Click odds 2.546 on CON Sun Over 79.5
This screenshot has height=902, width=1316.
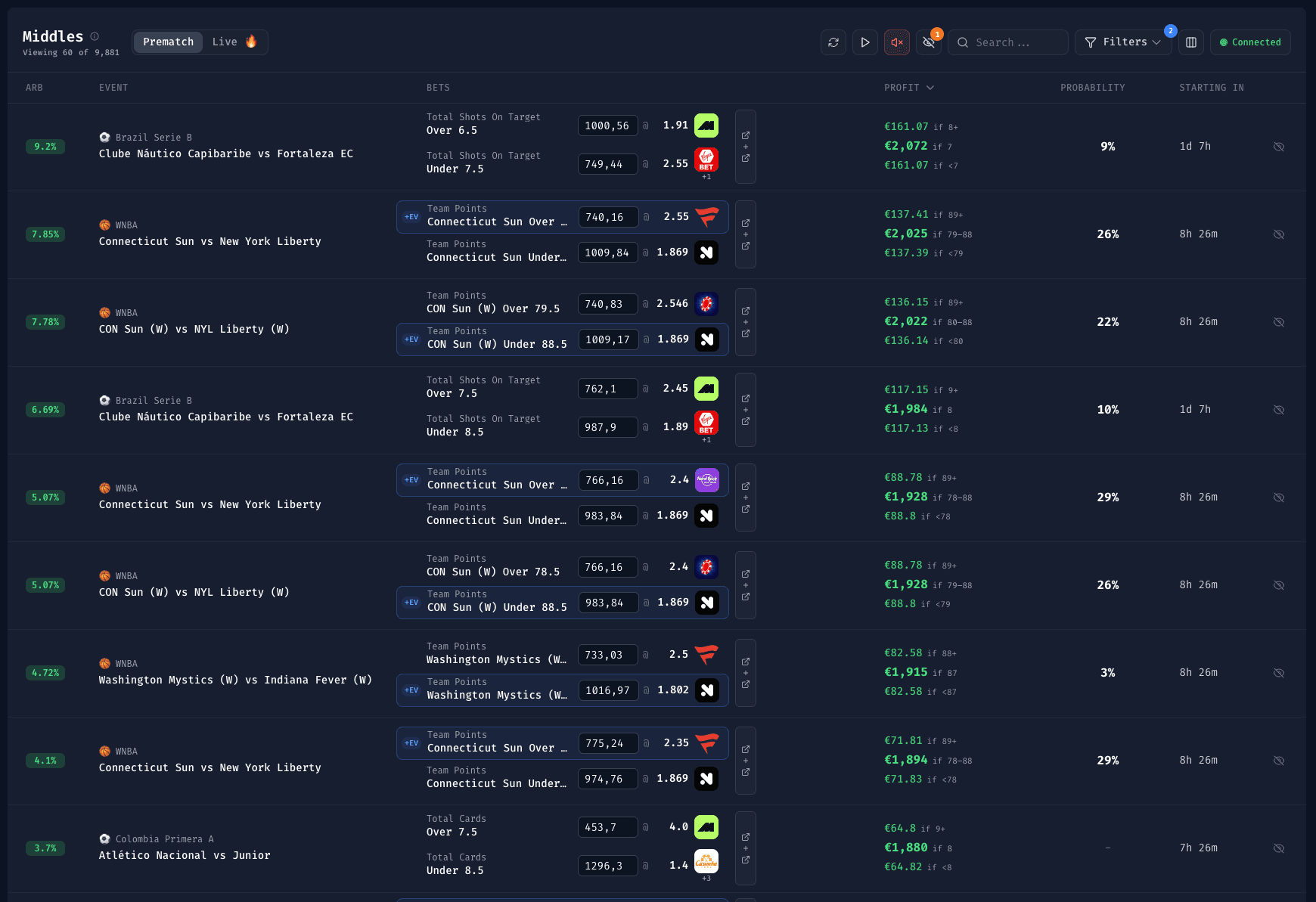[x=672, y=304]
